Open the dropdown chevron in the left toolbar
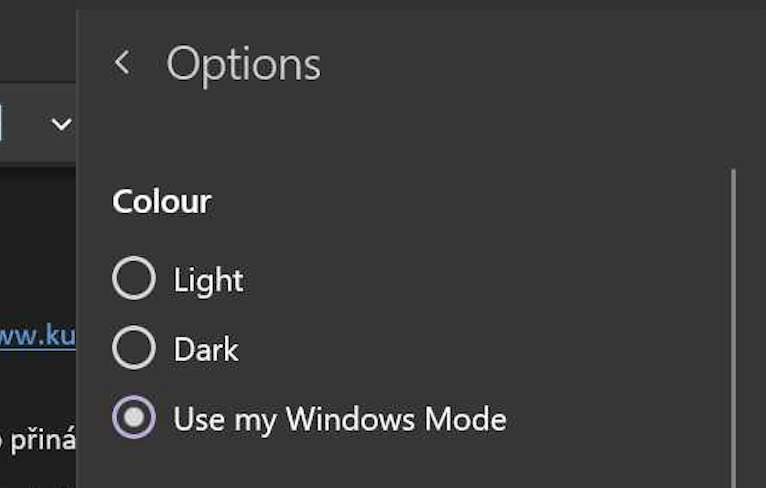 62,125
